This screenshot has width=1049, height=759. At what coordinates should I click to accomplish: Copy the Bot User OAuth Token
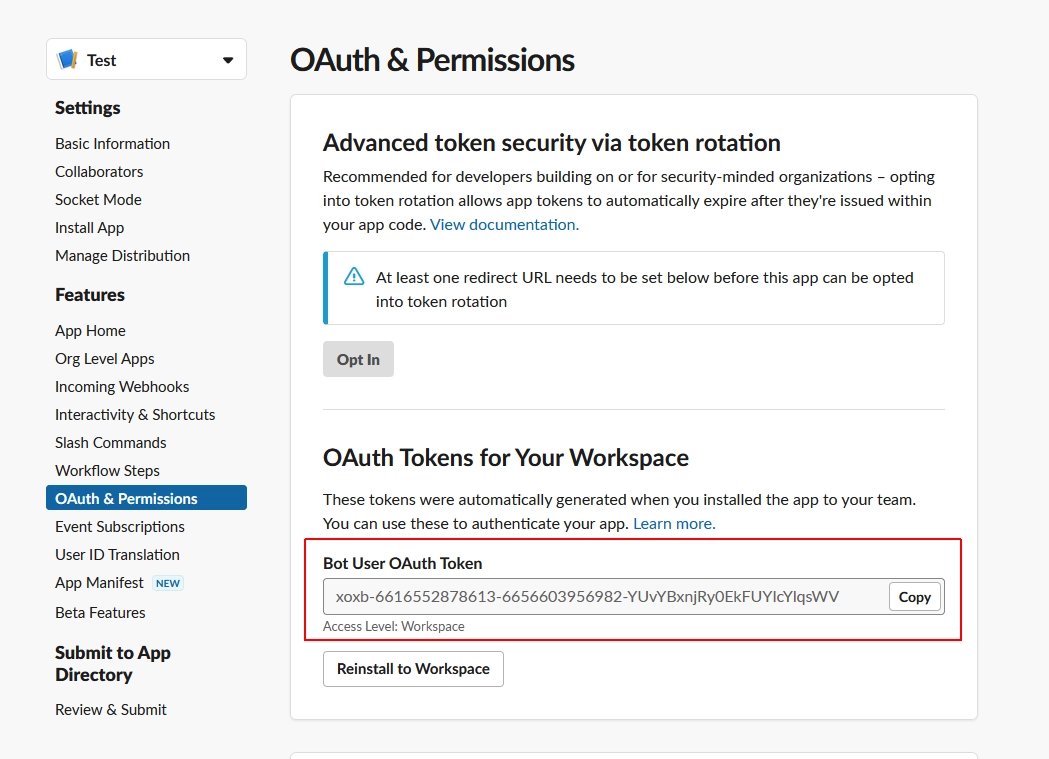[x=914, y=597]
